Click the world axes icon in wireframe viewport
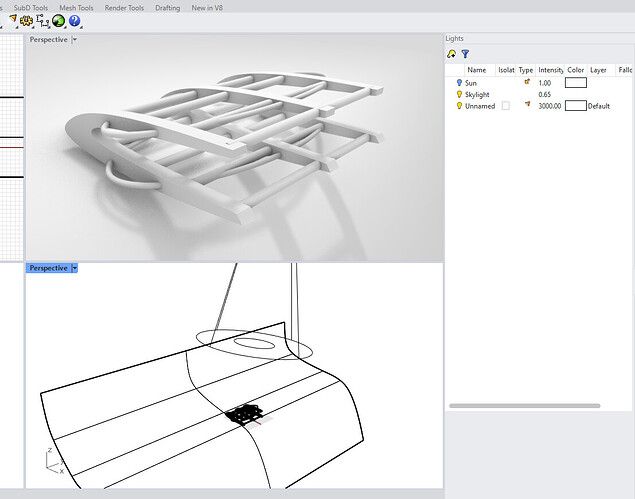This screenshot has width=635, height=499. (x=55, y=462)
